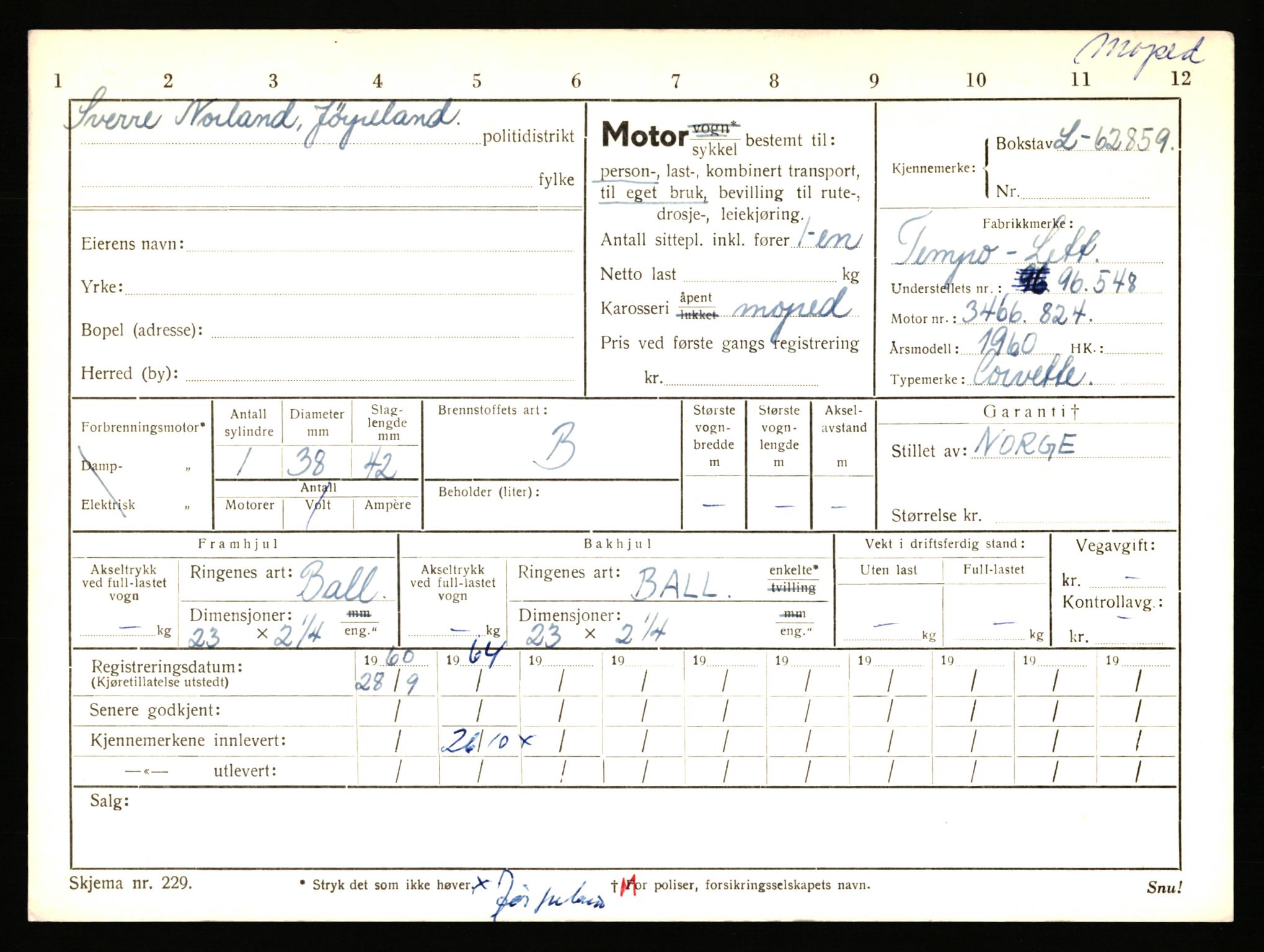Select the 'Senere godkjent:' row label
Image resolution: width=1264 pixels, height=952 pixels.
click(154, 710)
